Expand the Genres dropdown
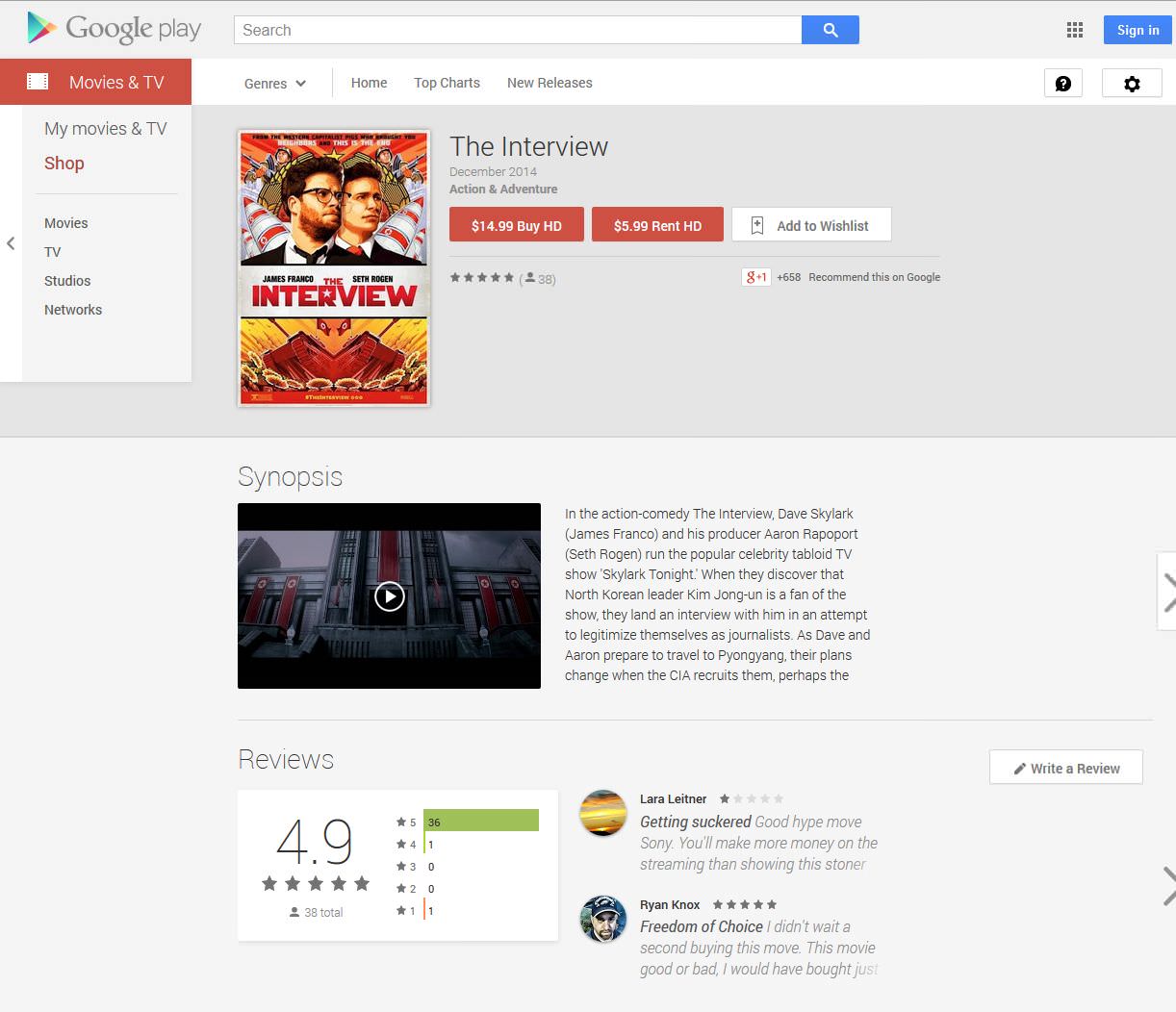Image resolution: width=1176 pixels, height=1012 pixels. [275, 84]
